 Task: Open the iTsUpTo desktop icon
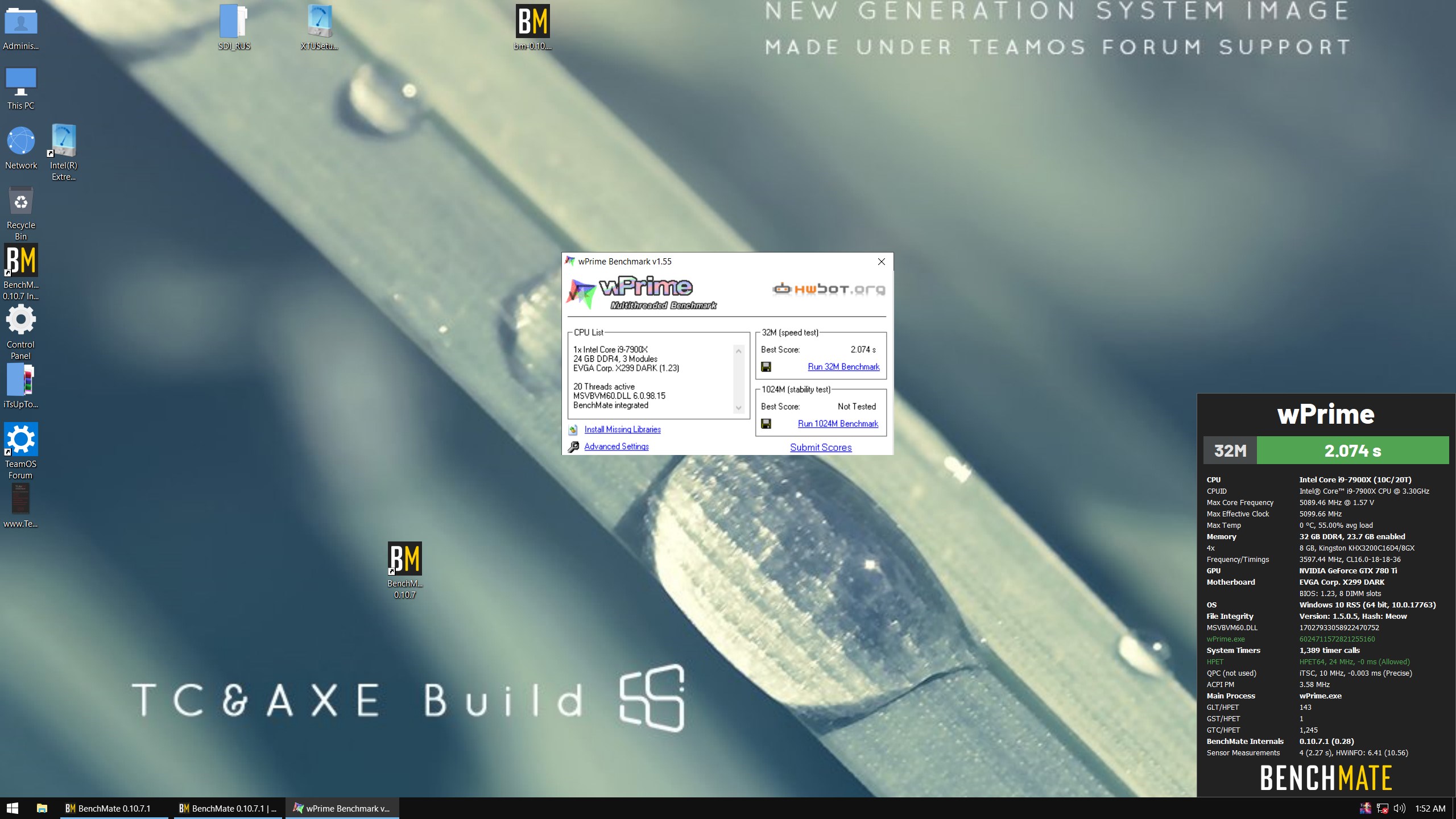tap(21, 386)
